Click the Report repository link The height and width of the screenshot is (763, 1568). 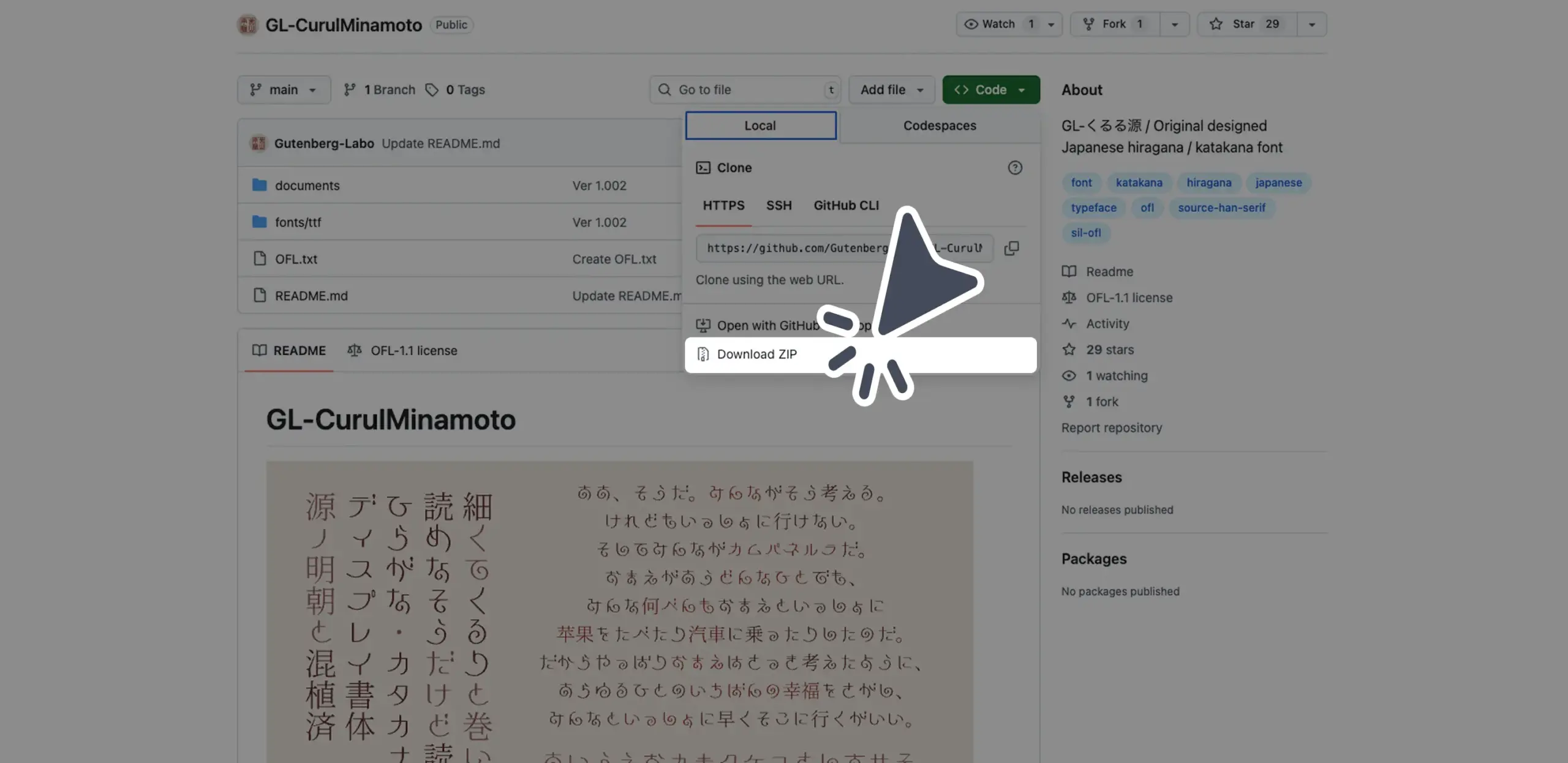click(x=1111, y=427)
